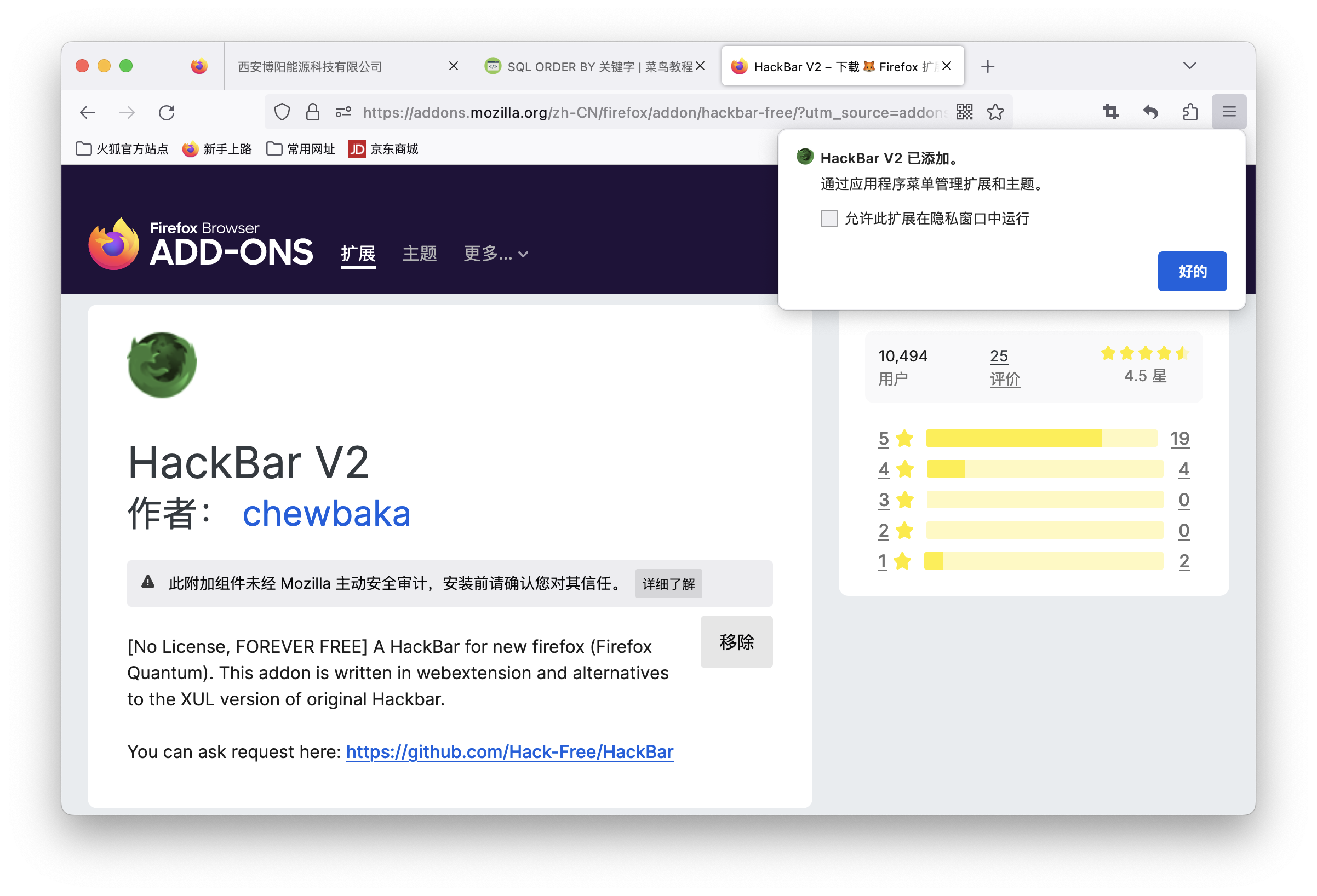Open tracking protection shield icon

(282, 112)
